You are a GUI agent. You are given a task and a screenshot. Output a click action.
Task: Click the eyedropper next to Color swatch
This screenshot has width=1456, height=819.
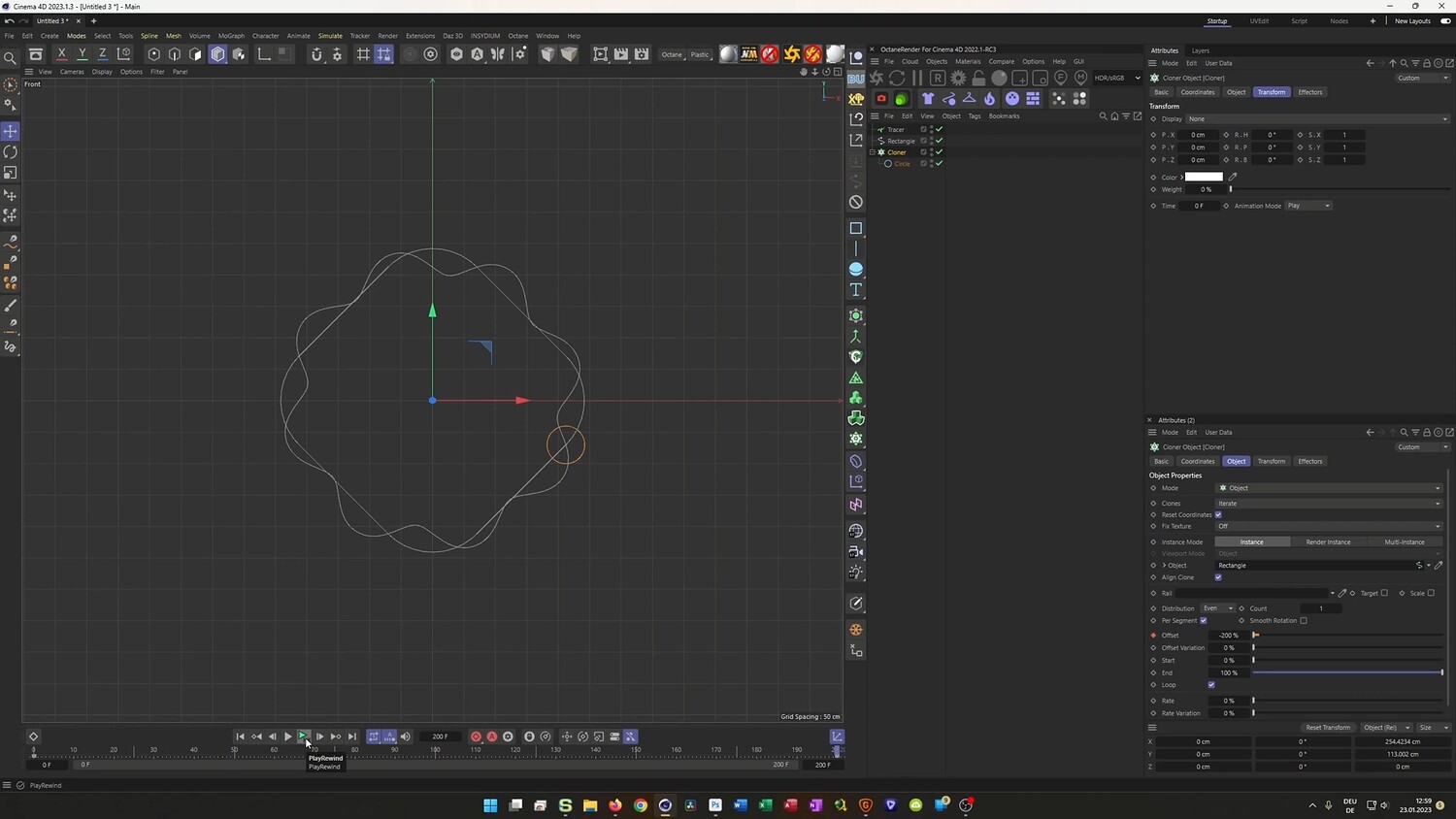[1233, 177]
